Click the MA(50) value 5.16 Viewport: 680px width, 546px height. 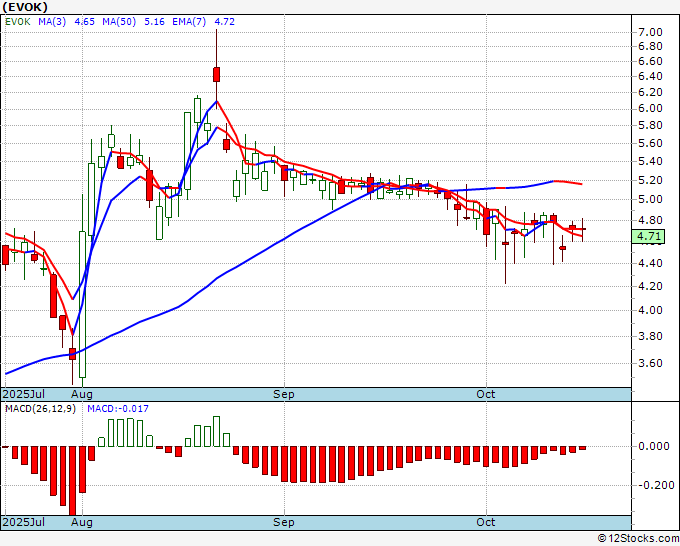coord(154,22)
